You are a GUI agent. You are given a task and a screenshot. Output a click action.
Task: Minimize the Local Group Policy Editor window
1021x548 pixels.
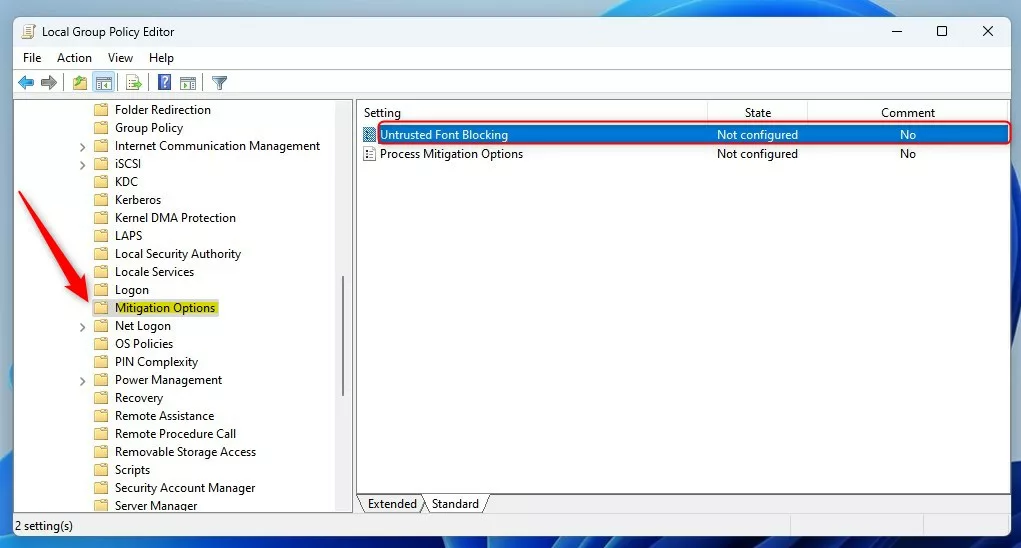pyautogui.click(x=897, y=31)
